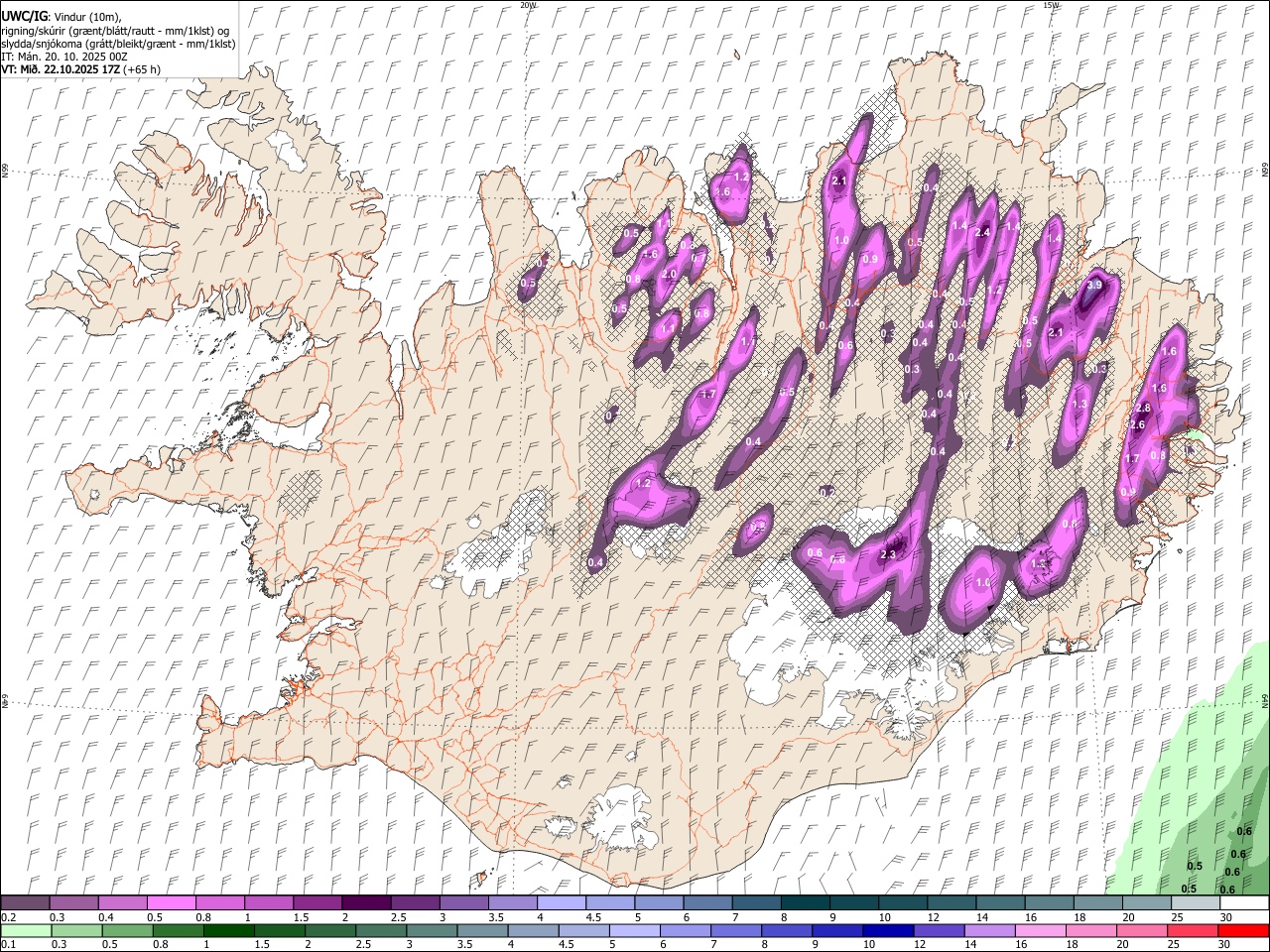Click the rain legend swatch between 0.5 and 0.8
The width and height of the screenshot is (1270, 952).
coord(127,931)
